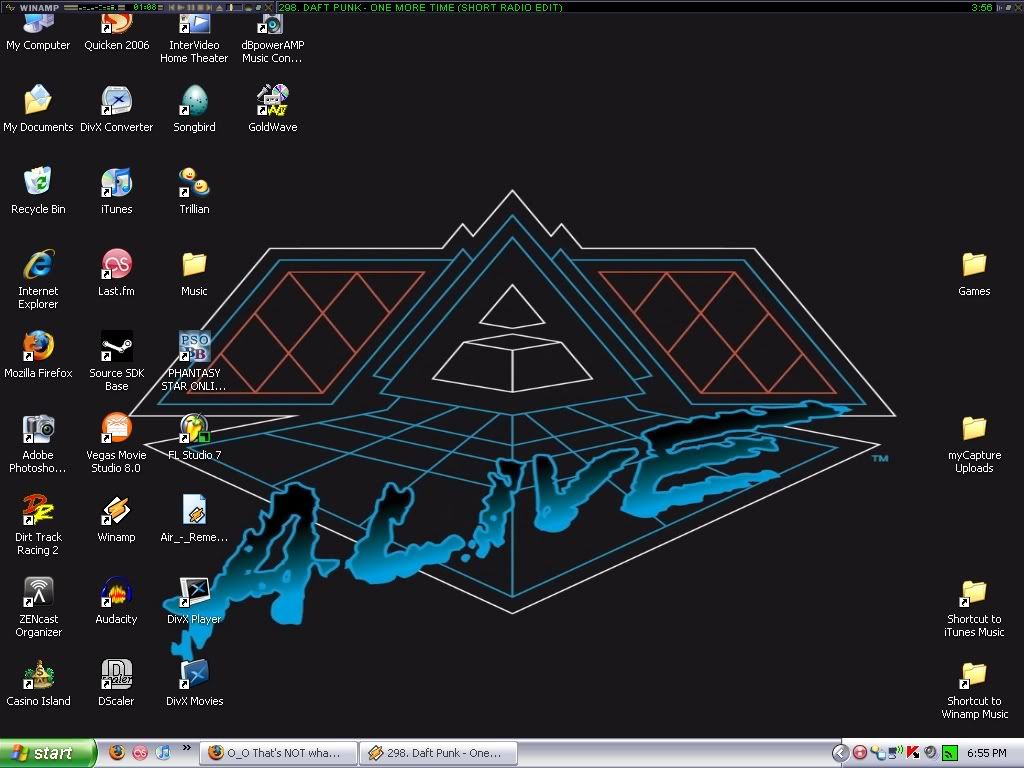1024x768 pixels.
Task: Click the Winamp seek position slider
Action: [234, 7]
